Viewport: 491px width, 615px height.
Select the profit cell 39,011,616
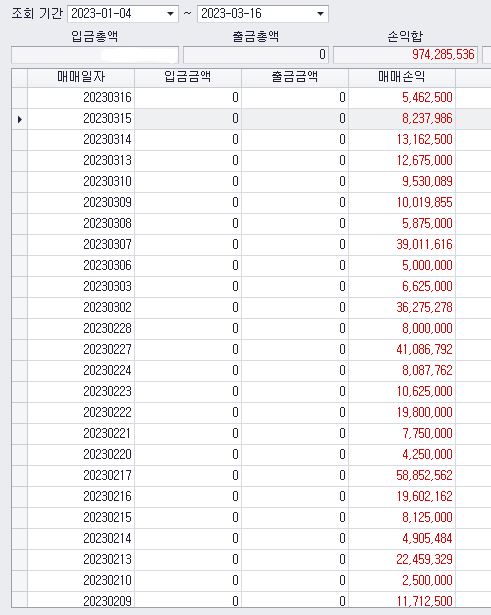point(402,245)
